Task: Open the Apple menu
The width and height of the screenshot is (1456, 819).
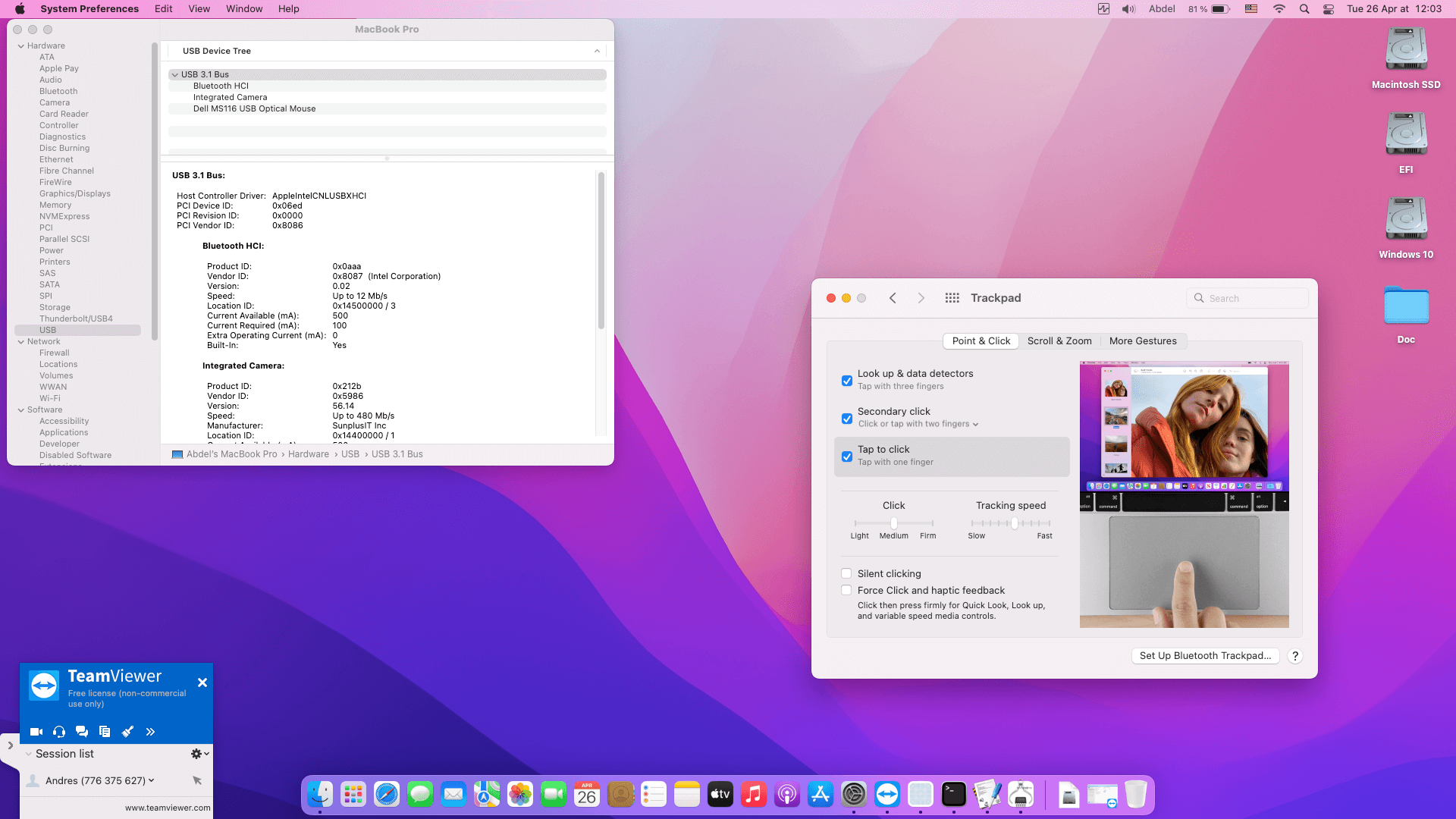Action: pyautogui.click(x=20, y=9)
